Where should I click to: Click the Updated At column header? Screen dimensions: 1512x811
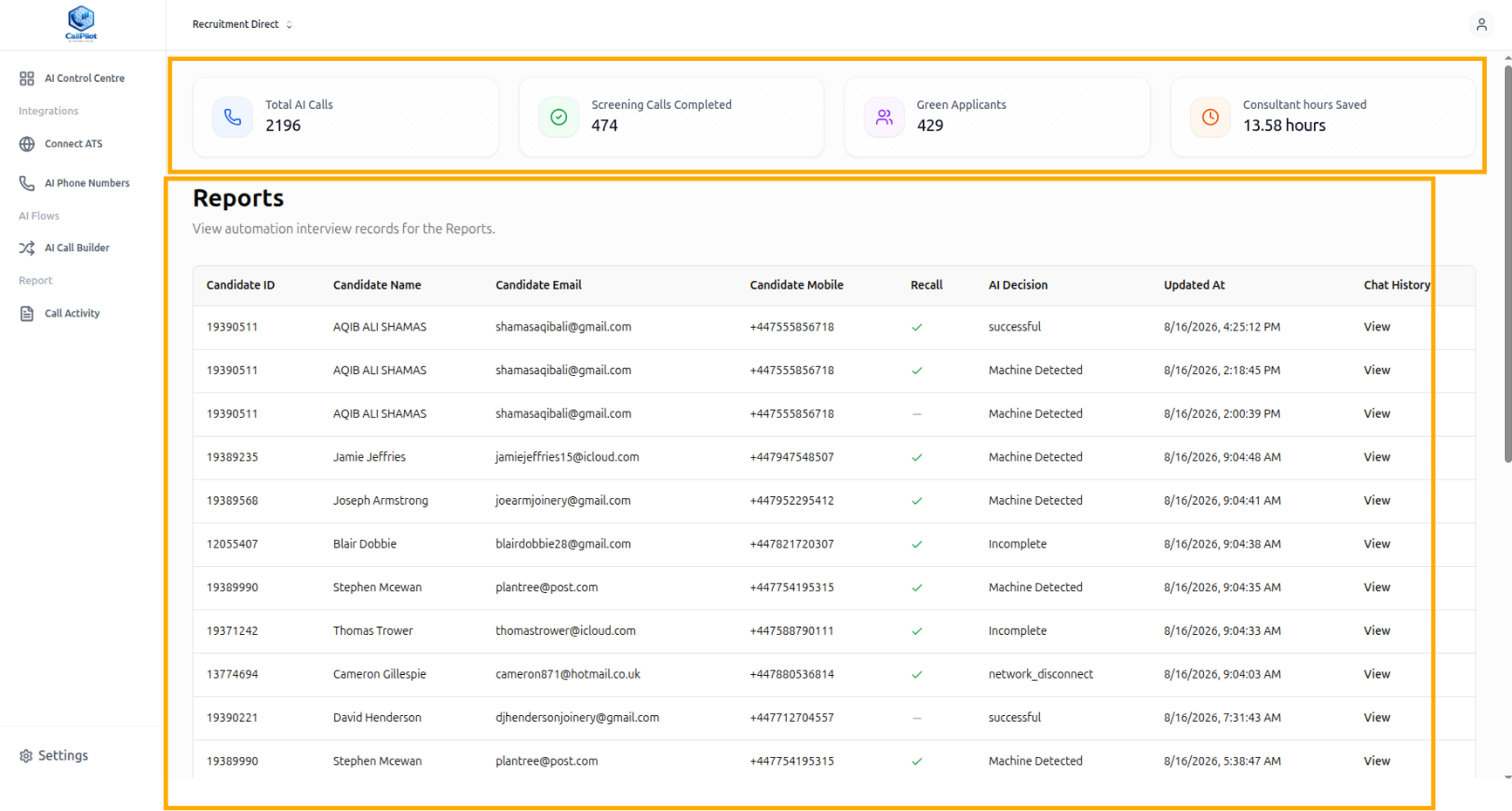tap(1194, 285)
